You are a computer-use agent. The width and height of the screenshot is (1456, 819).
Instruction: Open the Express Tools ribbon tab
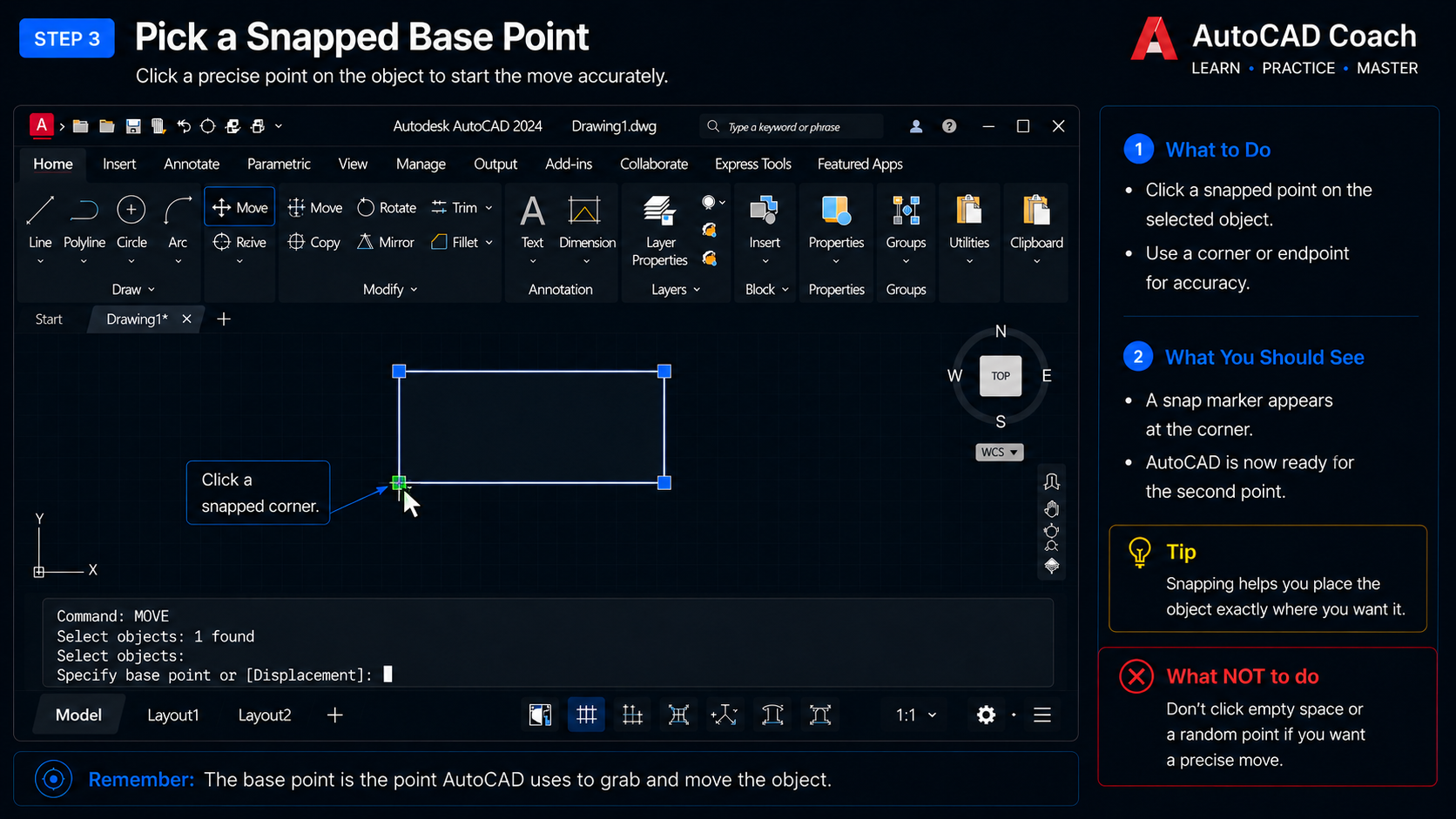pos(753,164)
